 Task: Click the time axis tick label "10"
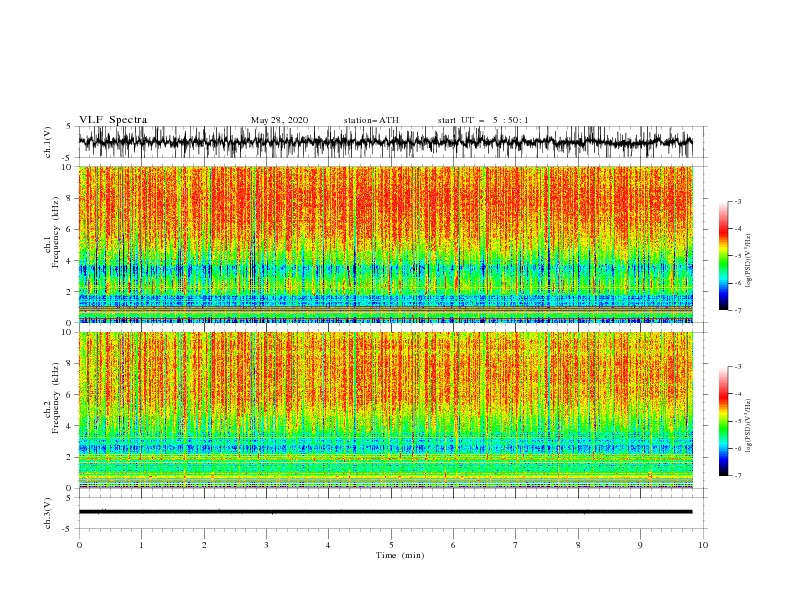click(703, 545)
